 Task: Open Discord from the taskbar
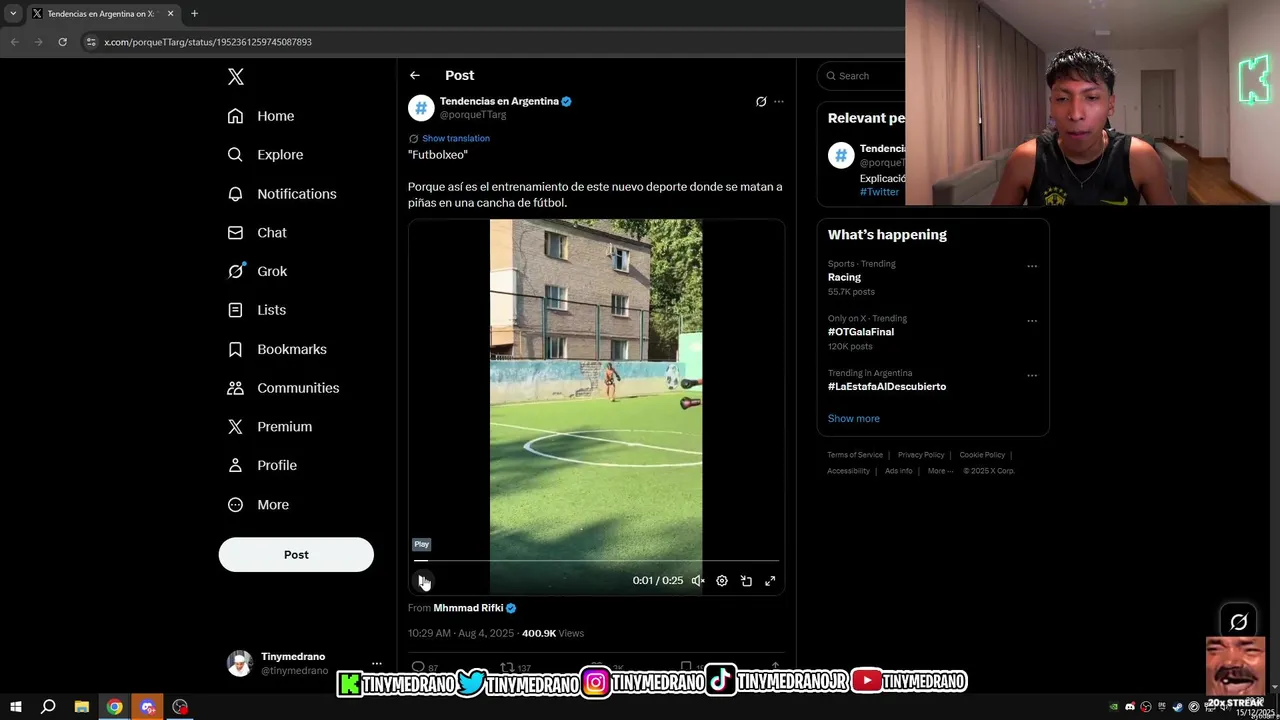coord(148,707)
